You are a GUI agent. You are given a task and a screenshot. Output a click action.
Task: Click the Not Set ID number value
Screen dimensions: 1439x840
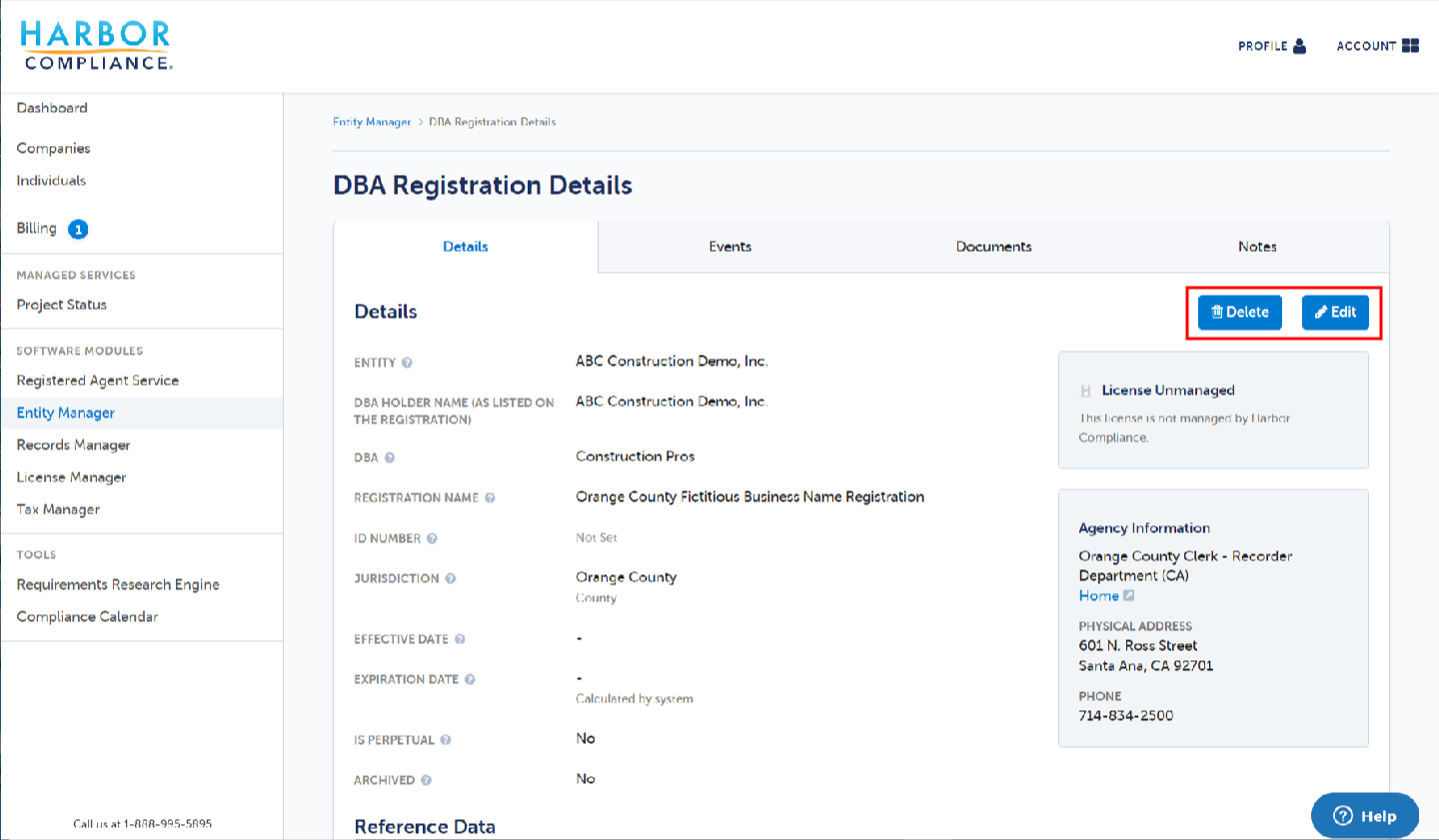[597, 537]
